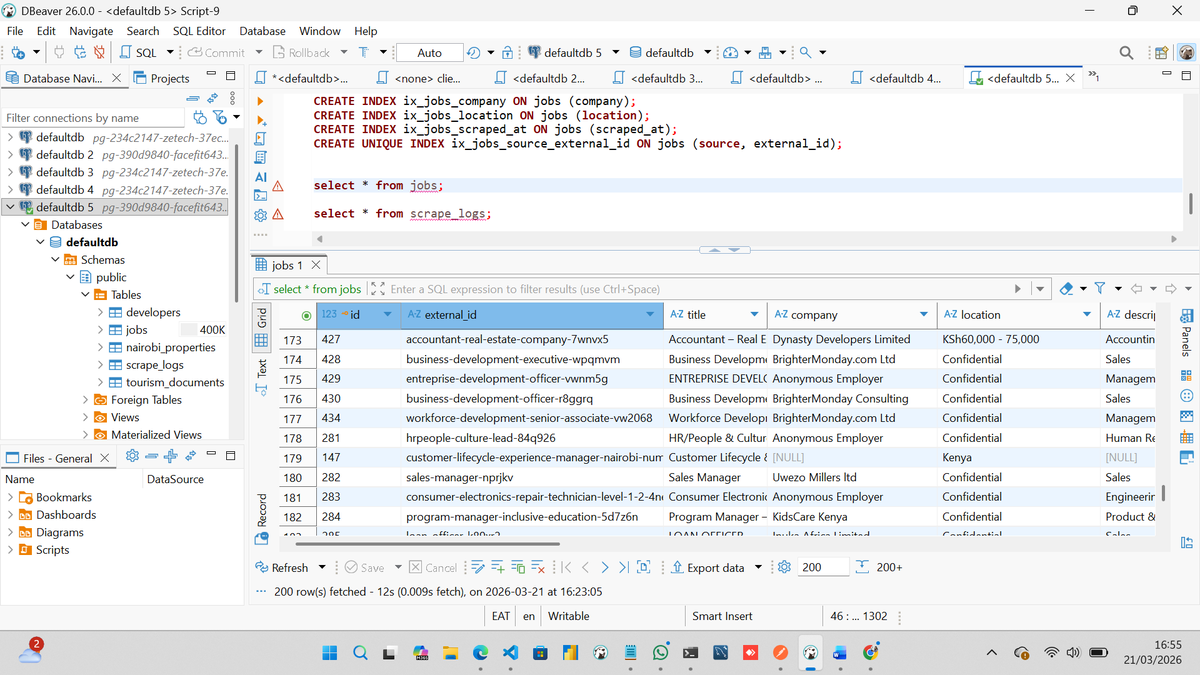1200x675 pixels.
Task: Open the external_id column filter dropdown
Action: (x=651, y=315)
